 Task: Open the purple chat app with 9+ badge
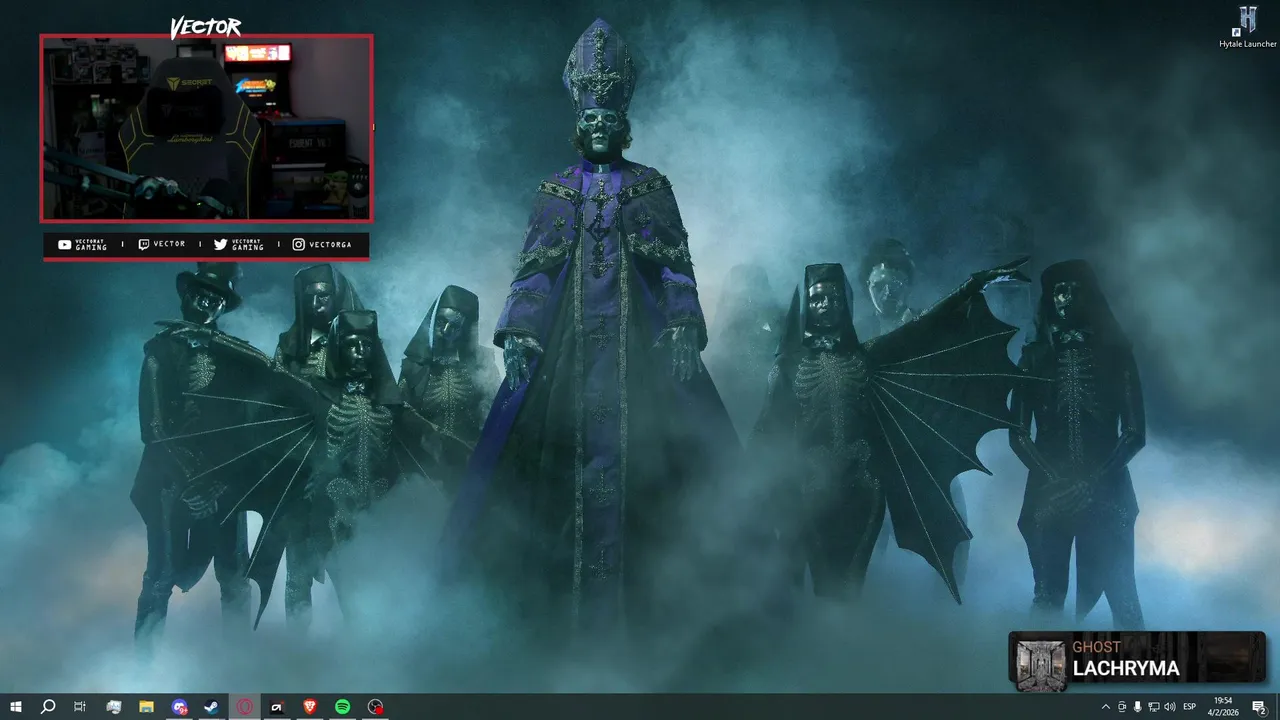pyautogui.click(x=179, y=707)
